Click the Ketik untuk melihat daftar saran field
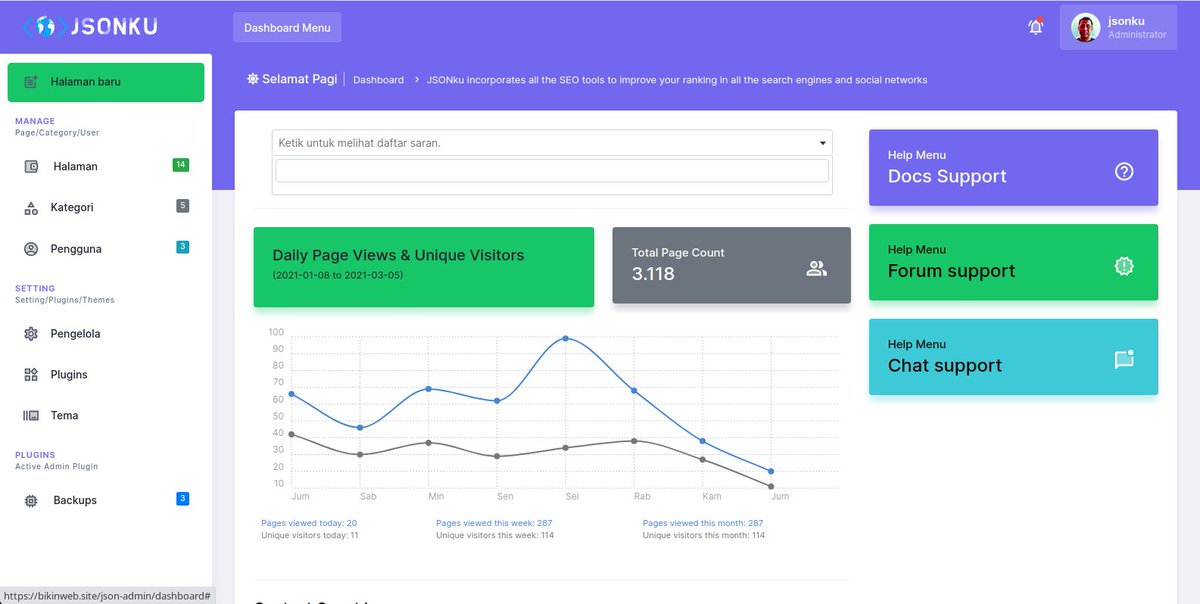 (552, 143)
